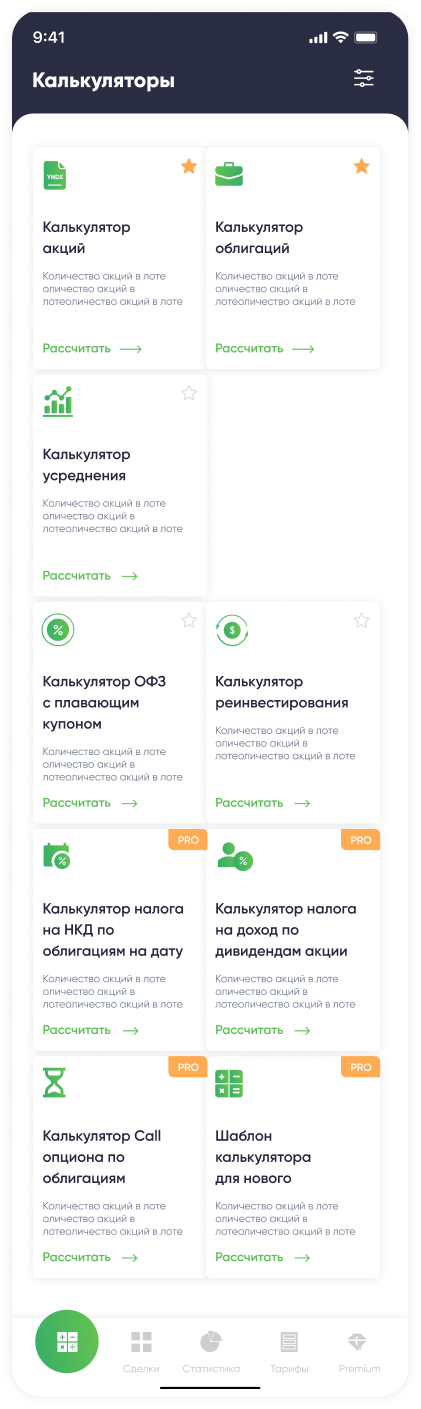Open the Тарифы tab

point(289,1350)
